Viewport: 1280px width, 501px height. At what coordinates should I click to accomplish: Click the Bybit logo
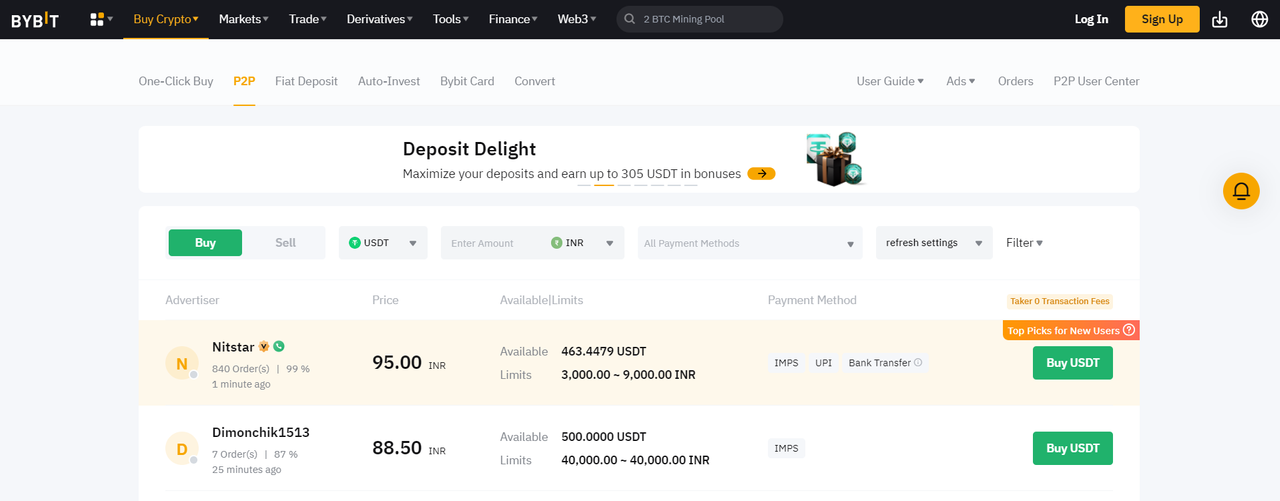(35, 19)
